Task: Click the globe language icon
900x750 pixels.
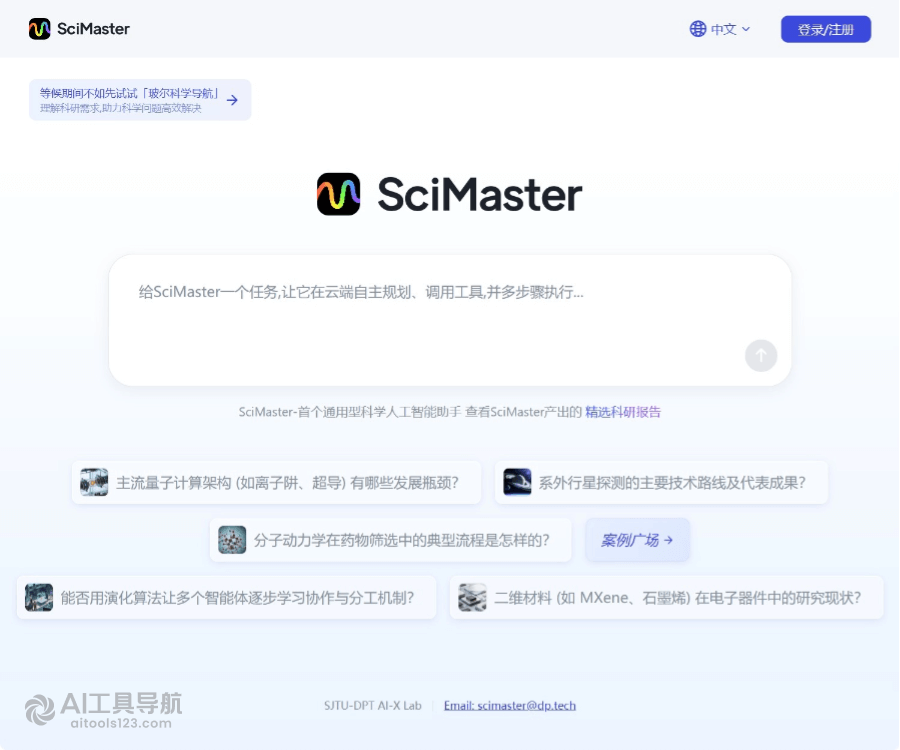Action: (697, 29)
